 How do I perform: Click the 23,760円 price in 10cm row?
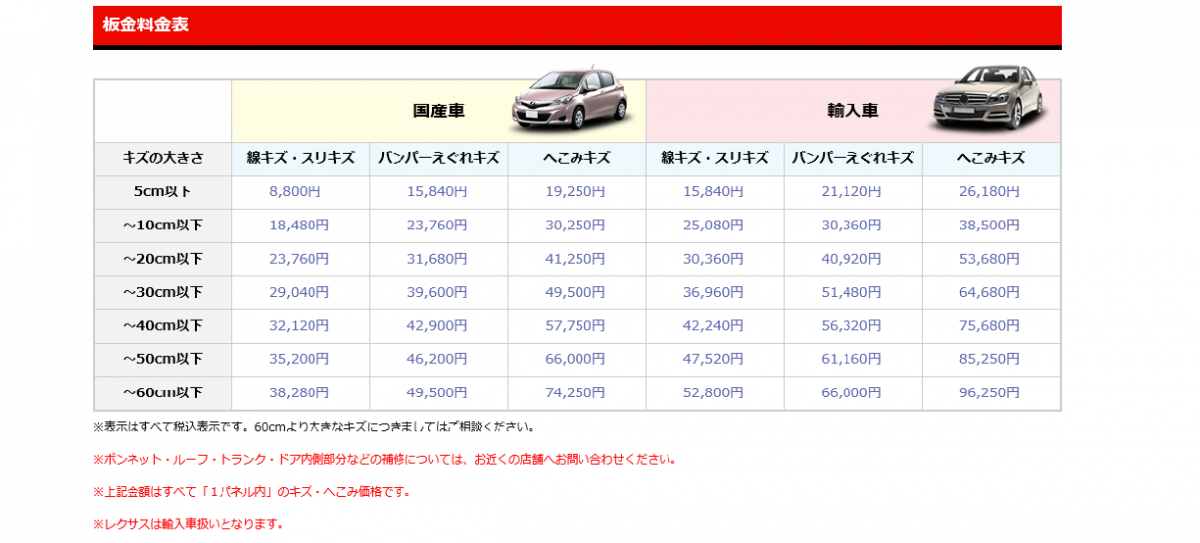[438, 225]
